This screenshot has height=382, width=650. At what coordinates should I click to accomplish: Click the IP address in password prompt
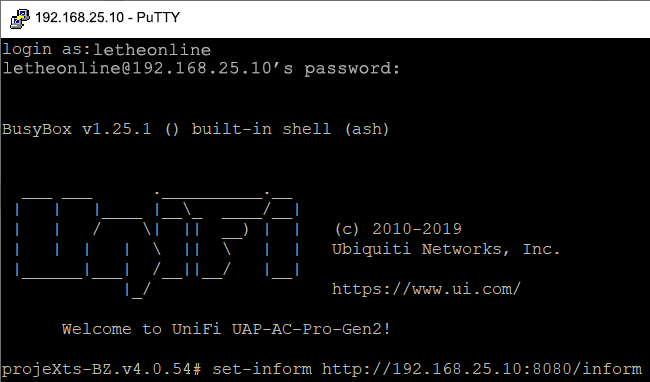point(202,68)
